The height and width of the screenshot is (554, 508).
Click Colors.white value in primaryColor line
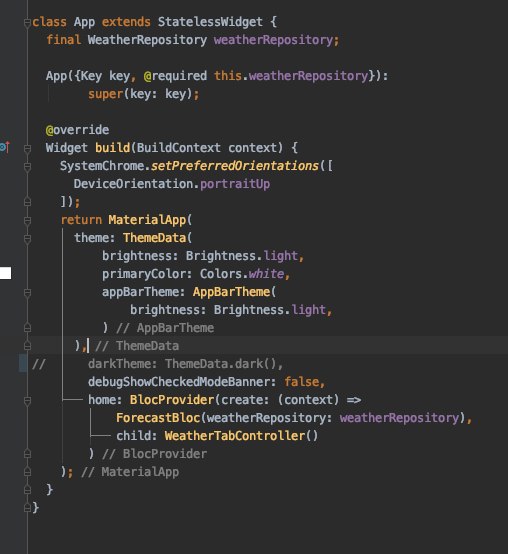(242, 274)
